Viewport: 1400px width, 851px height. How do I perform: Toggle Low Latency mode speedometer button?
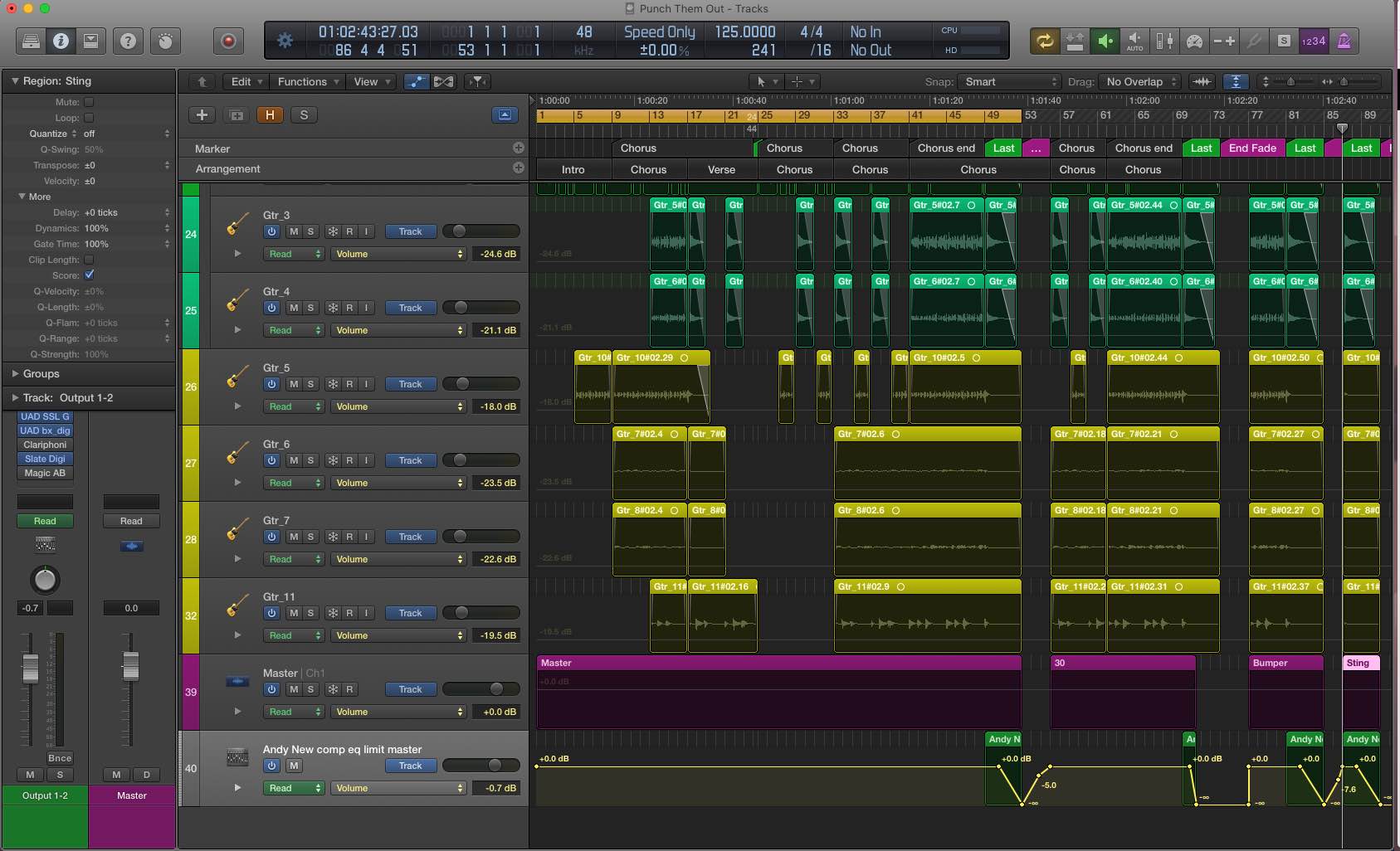pyautogui.click(x=1194, y=41)
